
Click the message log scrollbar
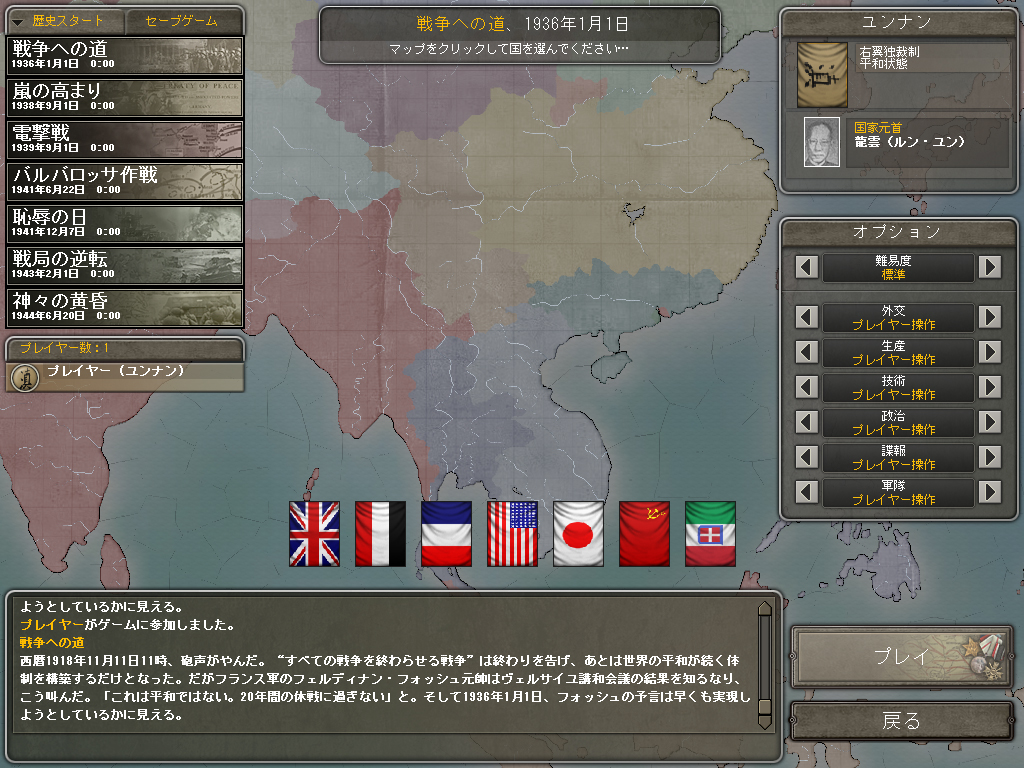(765, 665)
